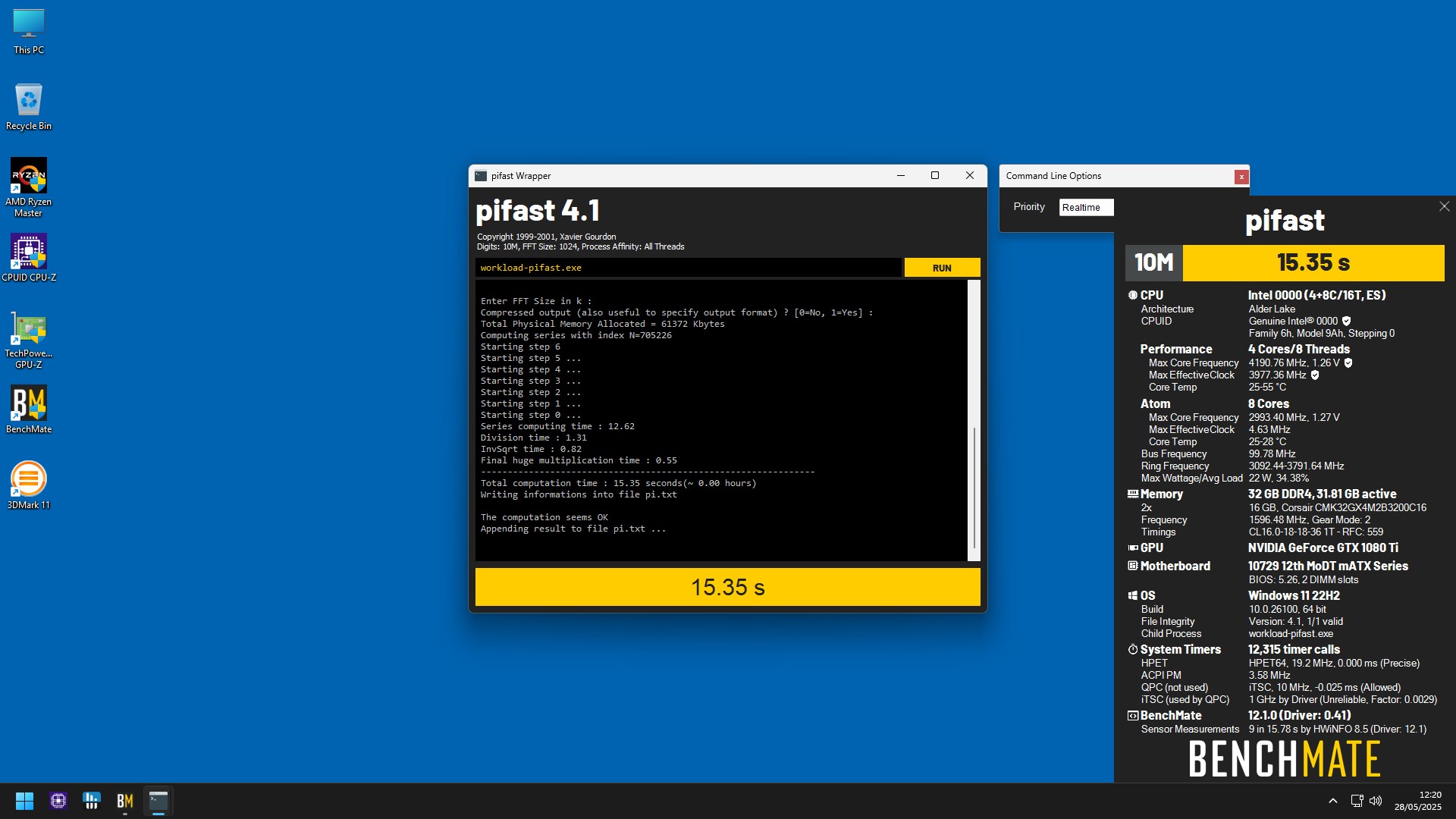Click the CL16.0-18-18-36 timings value
The image size is (1456, 819).
pos(1316,532)
